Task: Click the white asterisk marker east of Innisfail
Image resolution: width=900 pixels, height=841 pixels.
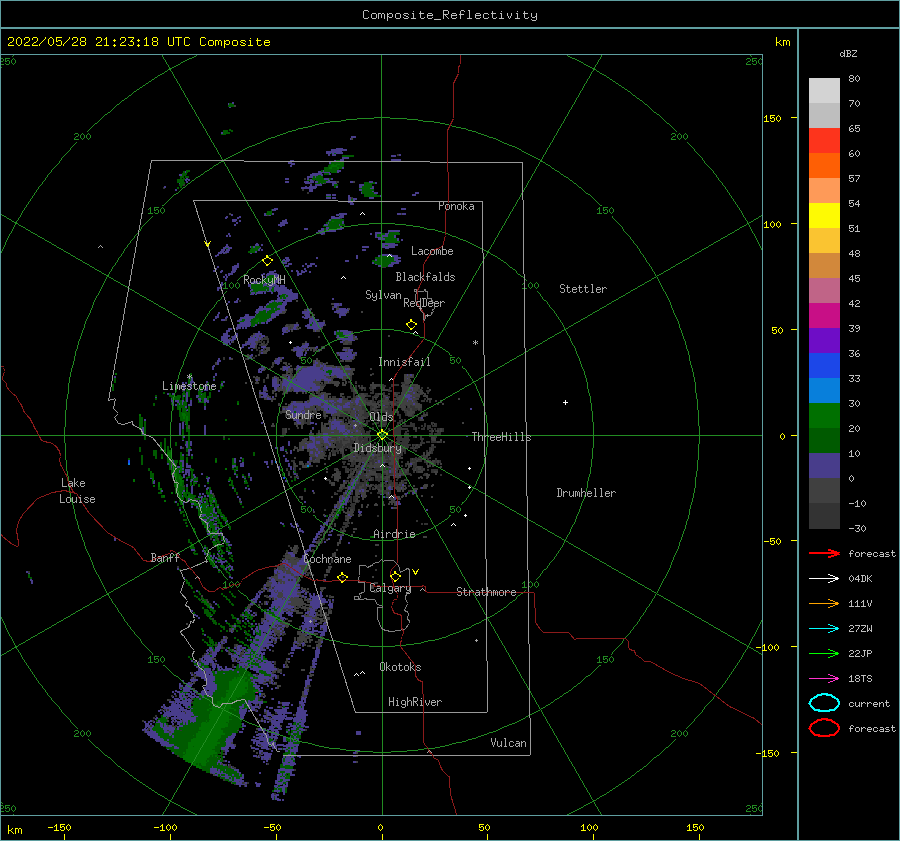Action: [x=475, y=343]
